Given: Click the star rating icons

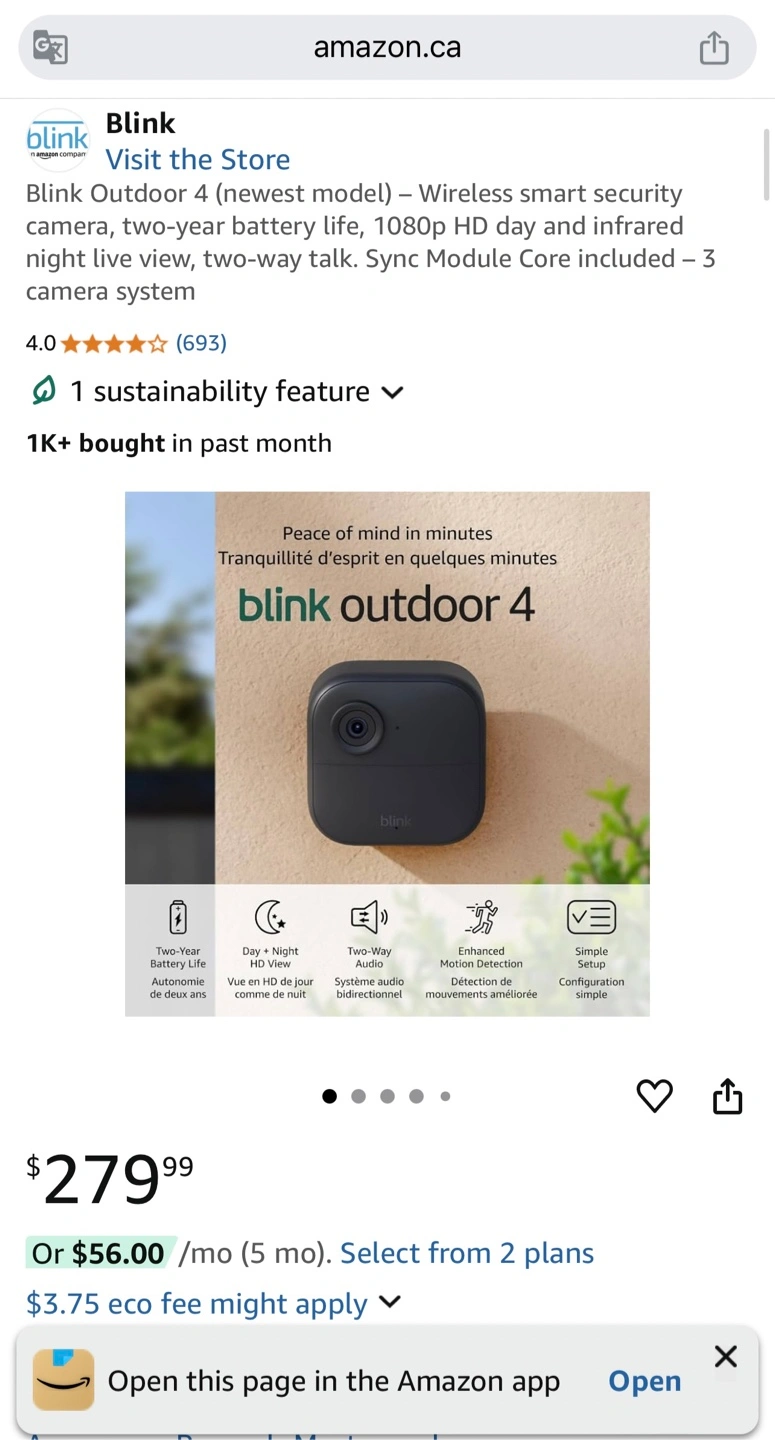Looking at the screenshot, I should tap(114, 344).
